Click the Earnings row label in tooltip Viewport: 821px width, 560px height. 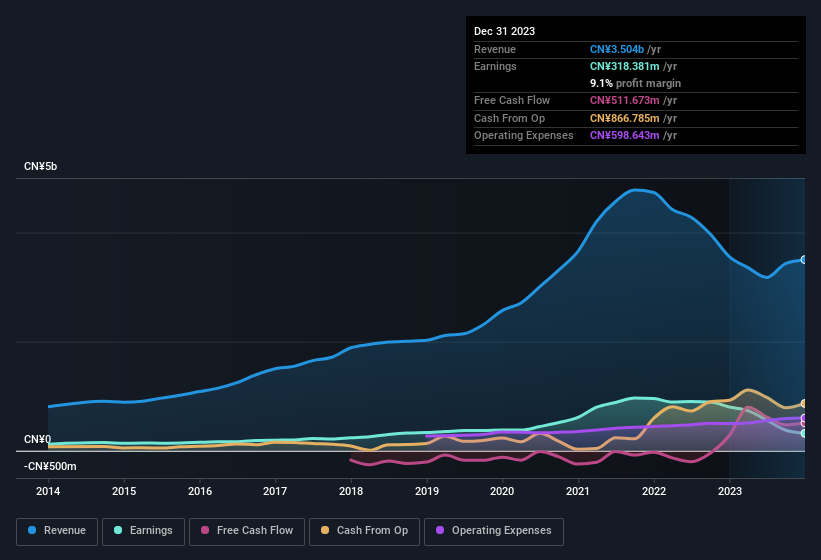coord(495,66)
